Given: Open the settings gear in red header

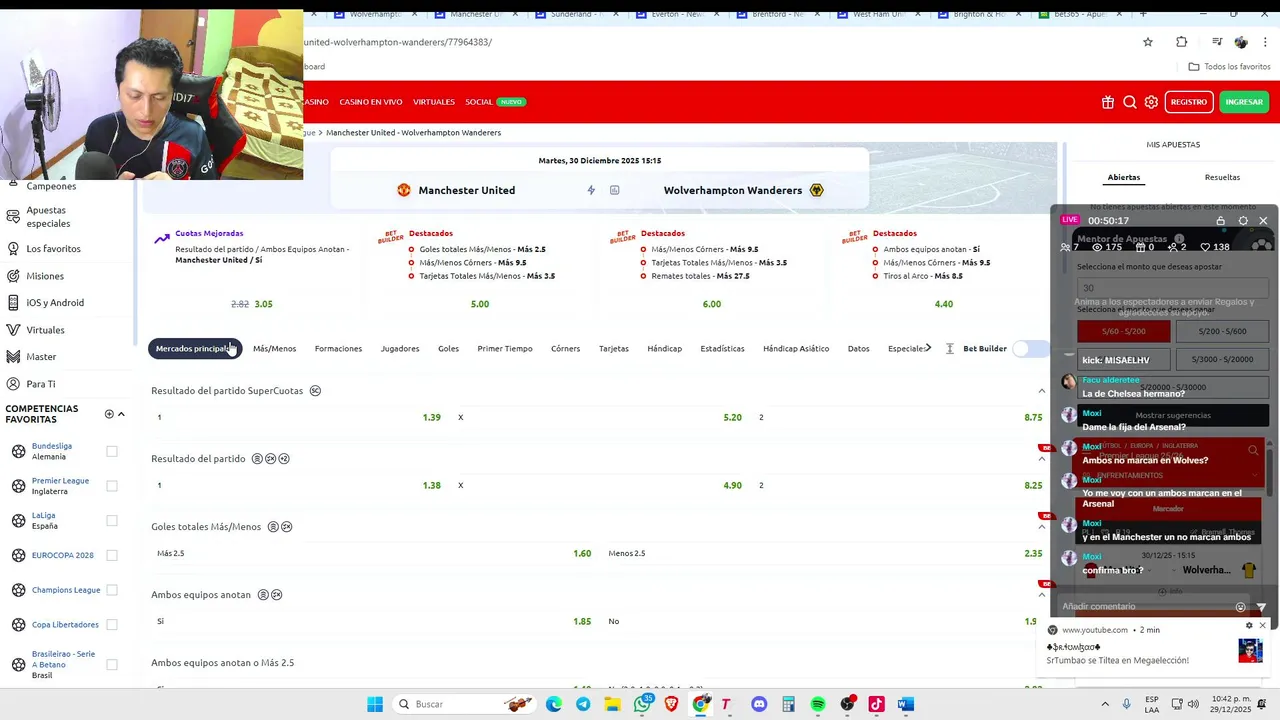Looking at the screenshot, I should pyautogui.click(x=1152, y=102).
